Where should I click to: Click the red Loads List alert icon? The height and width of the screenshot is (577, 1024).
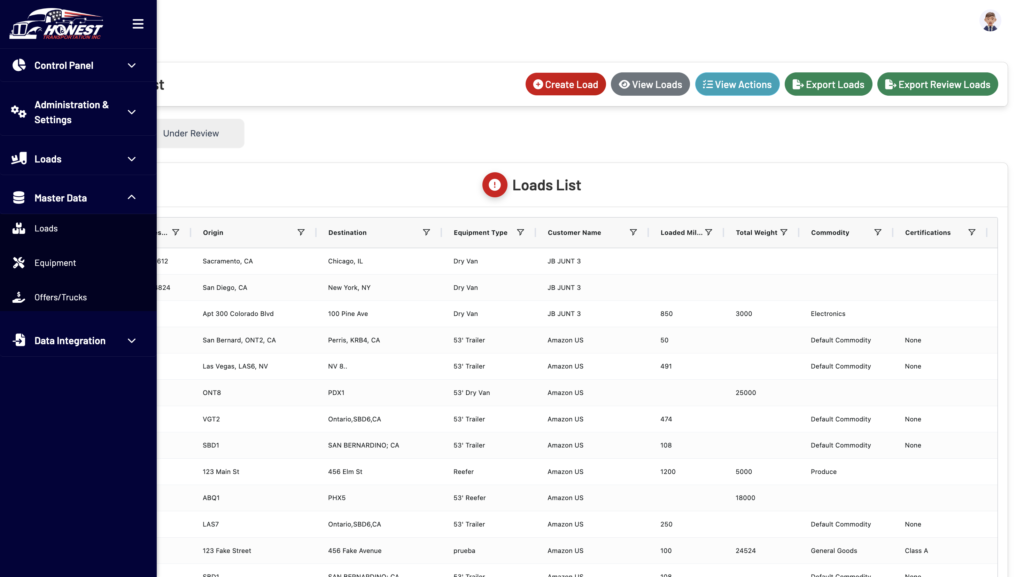click(494, 185)
